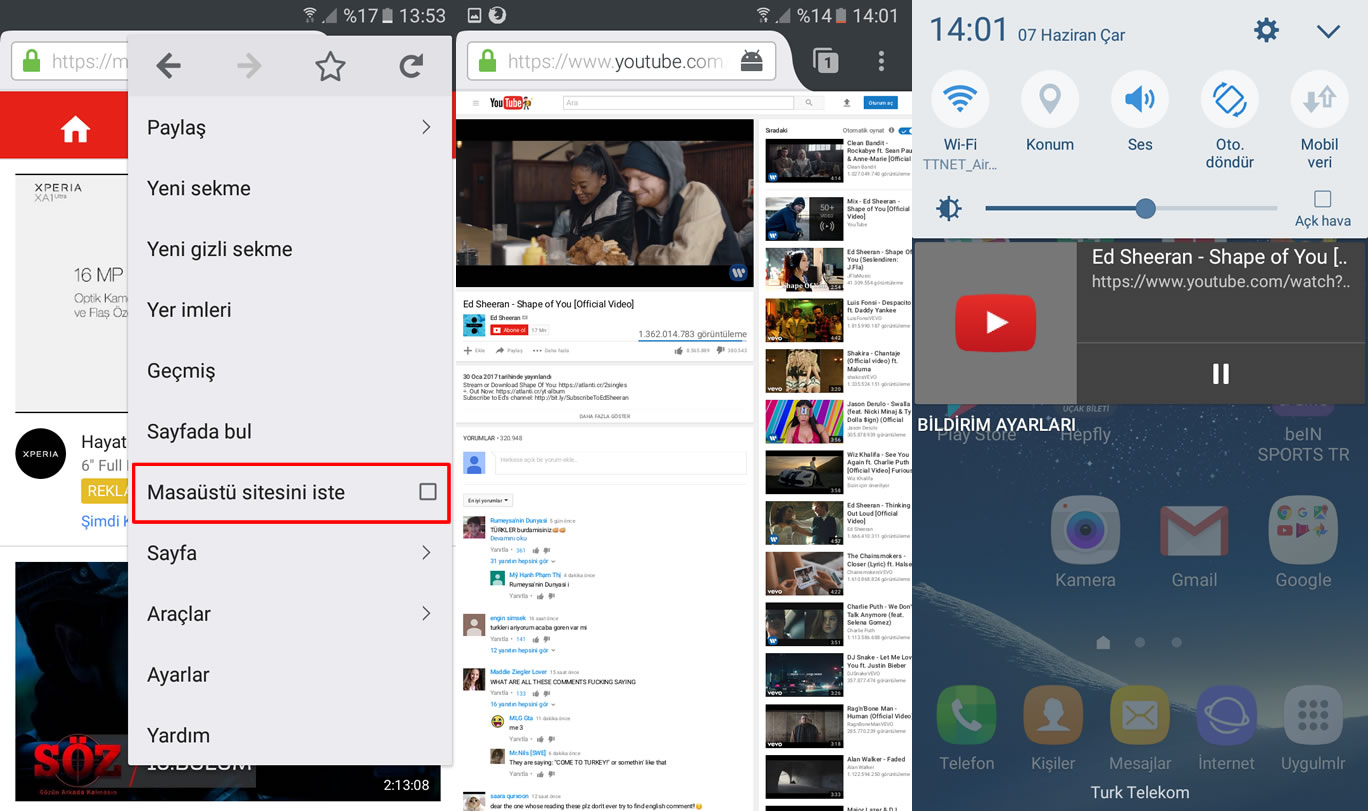Expand the Sayfa submenu chevron
This screenshot has width=1368, height=811.
[x=426, y=553]
